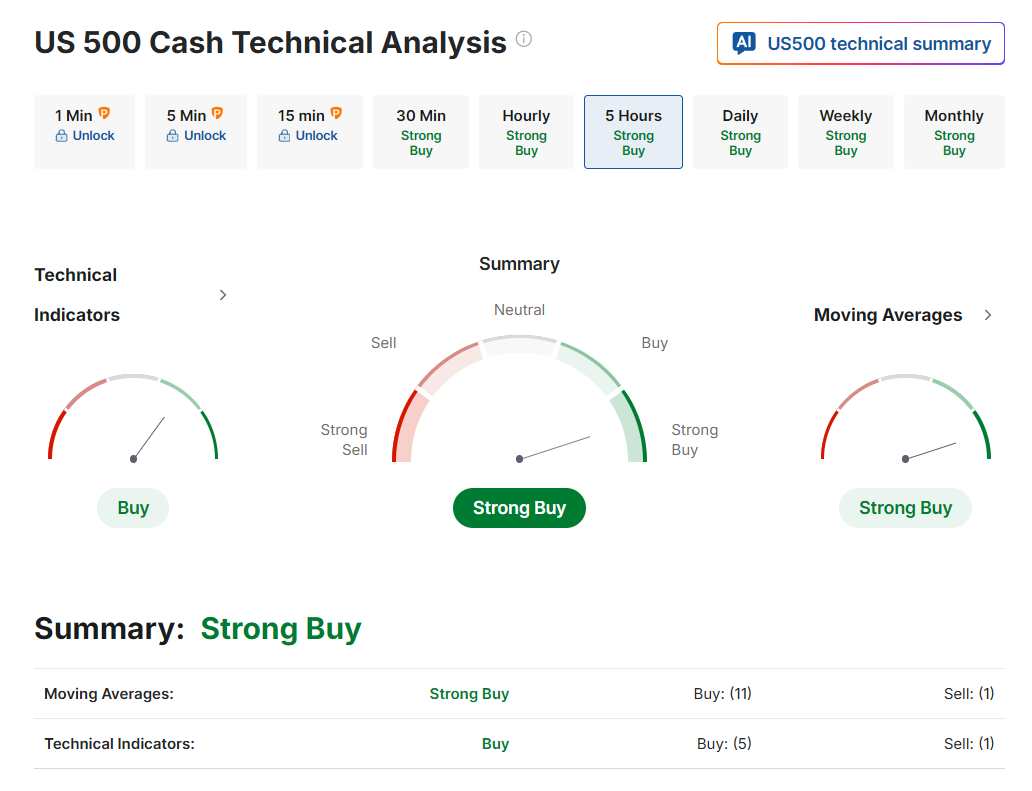Click the premium badge icon on 5 Min
Viewport: 1032px width, 791px height.
(217, 113)
